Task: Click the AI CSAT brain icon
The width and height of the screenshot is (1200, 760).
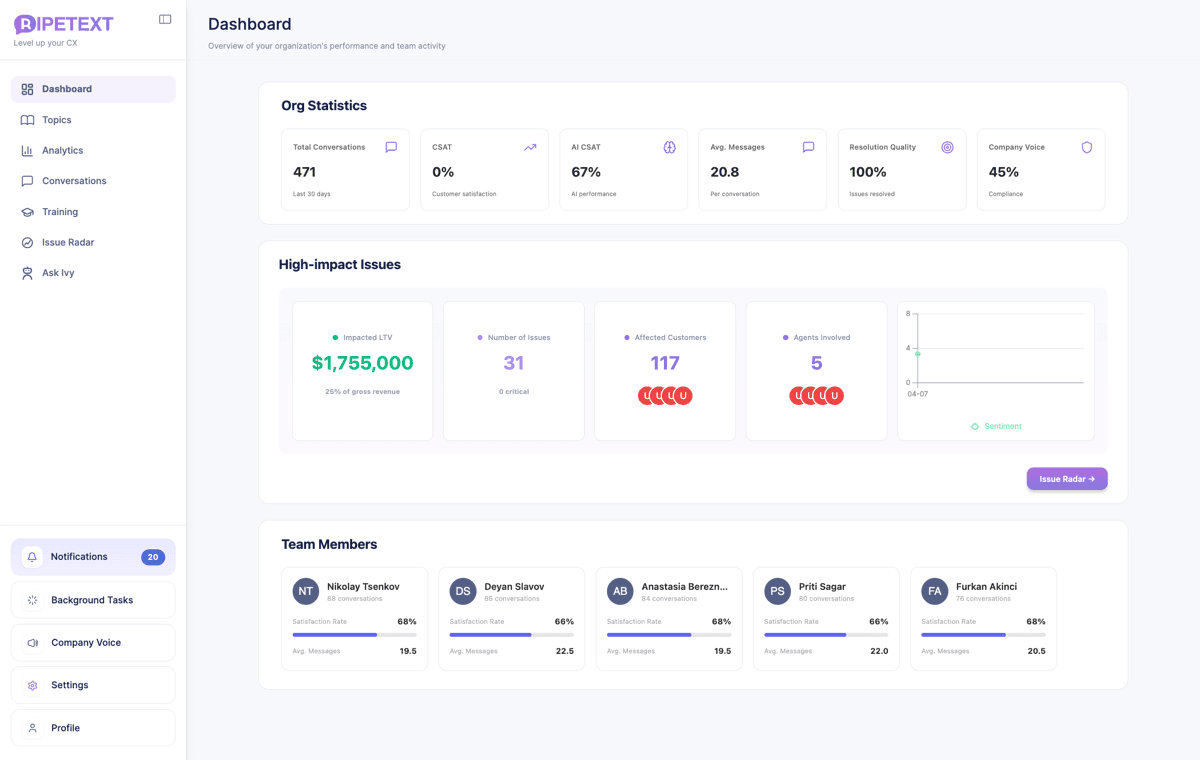Action: point(670,147)
